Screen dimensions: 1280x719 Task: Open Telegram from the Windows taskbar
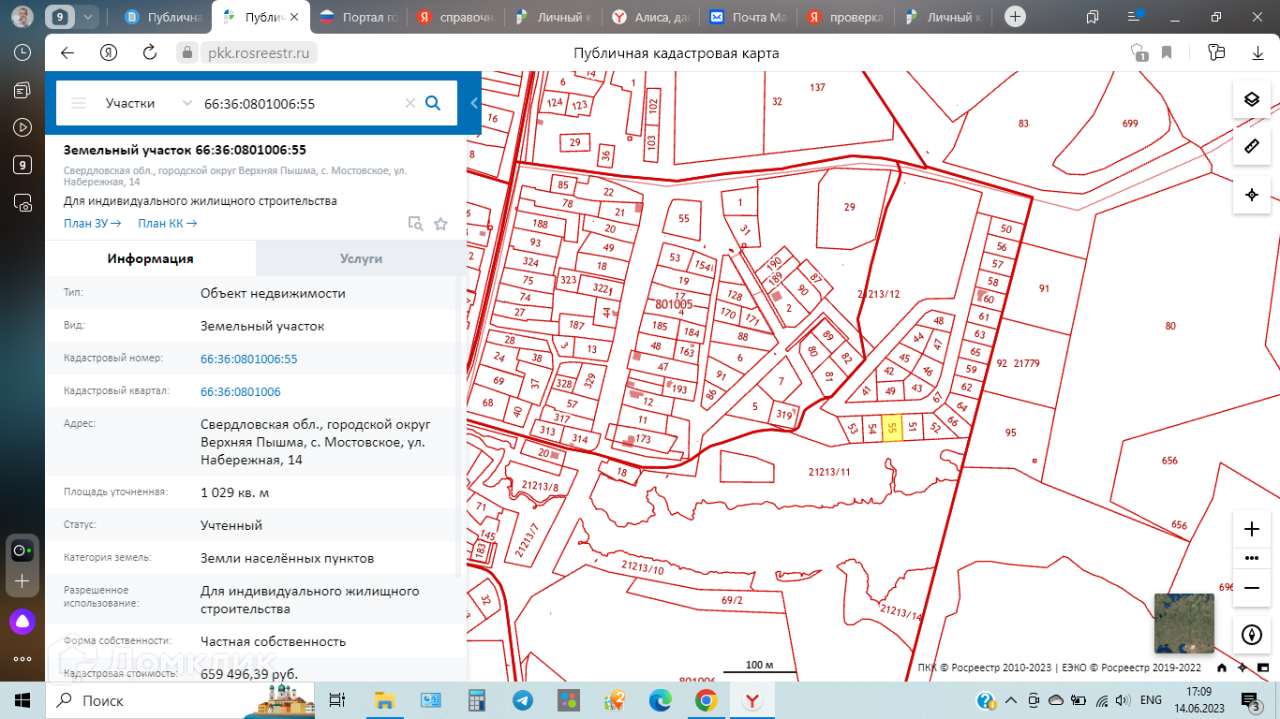[523, 700]
